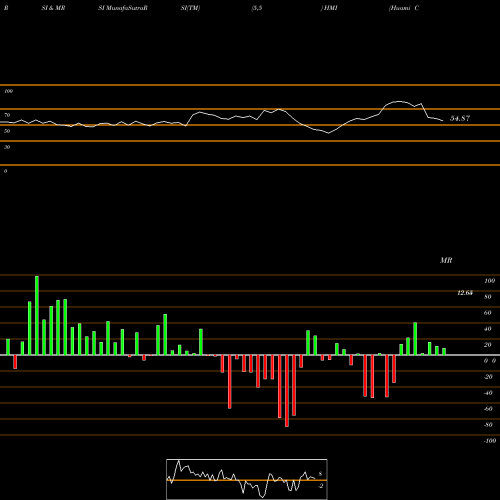Click the 40 label on MR axis
This screenshot has width=500, height=500.
[488, 329]
